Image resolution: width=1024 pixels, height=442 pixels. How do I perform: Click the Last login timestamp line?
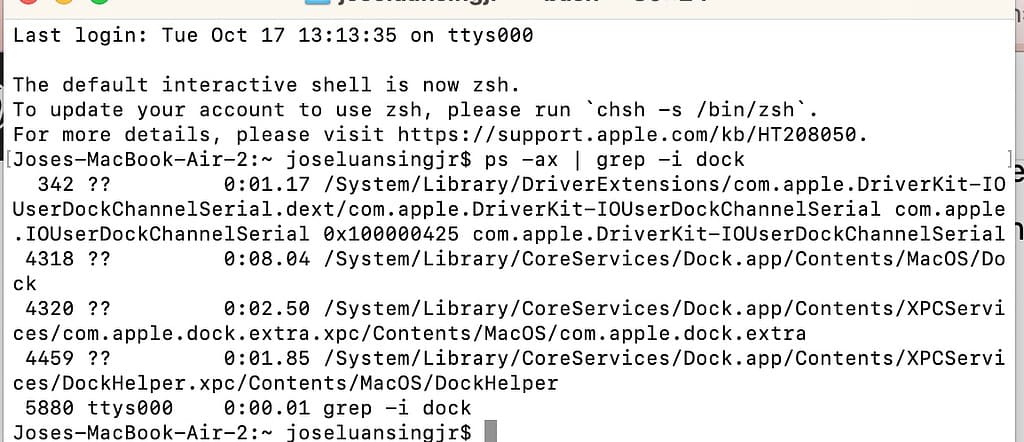[272, 36]
